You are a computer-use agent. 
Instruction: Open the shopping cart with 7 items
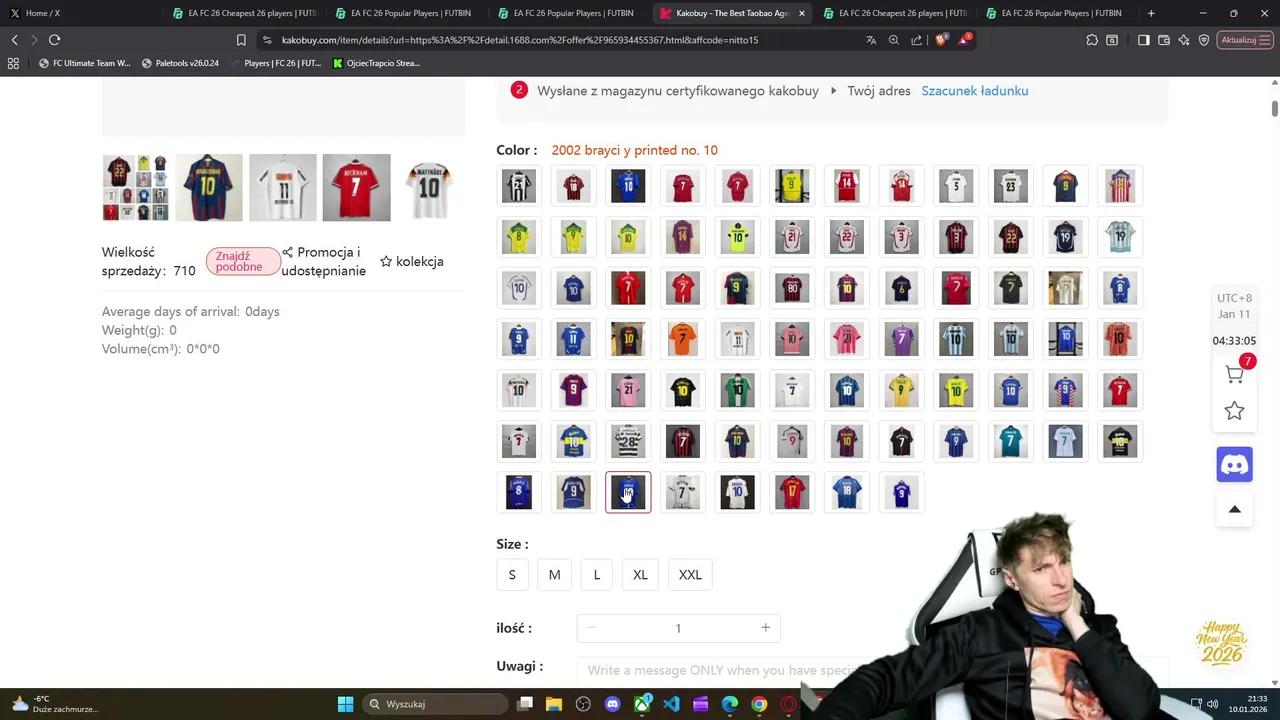(1235, 373)
